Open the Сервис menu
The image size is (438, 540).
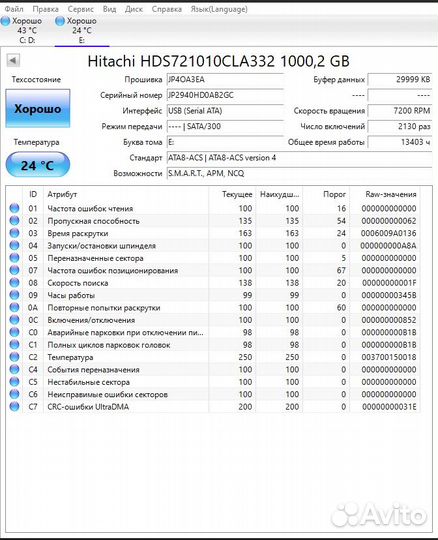click(x=81, y=9)
